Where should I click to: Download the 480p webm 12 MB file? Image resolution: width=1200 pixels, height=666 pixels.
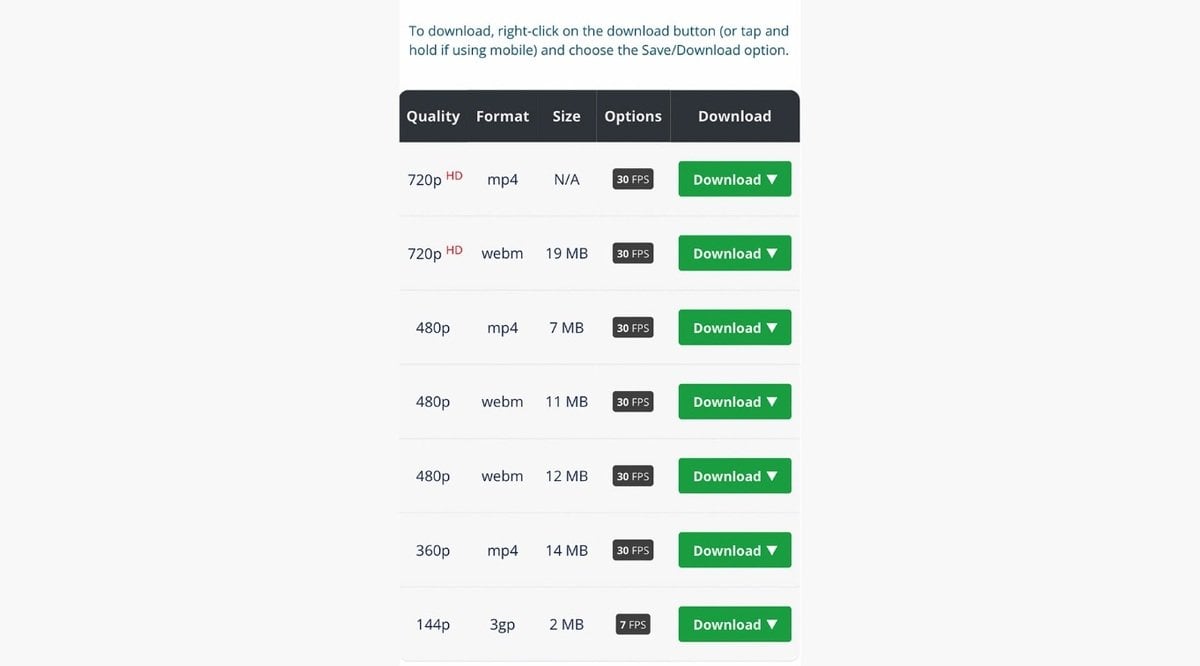[x=735, y=476]
